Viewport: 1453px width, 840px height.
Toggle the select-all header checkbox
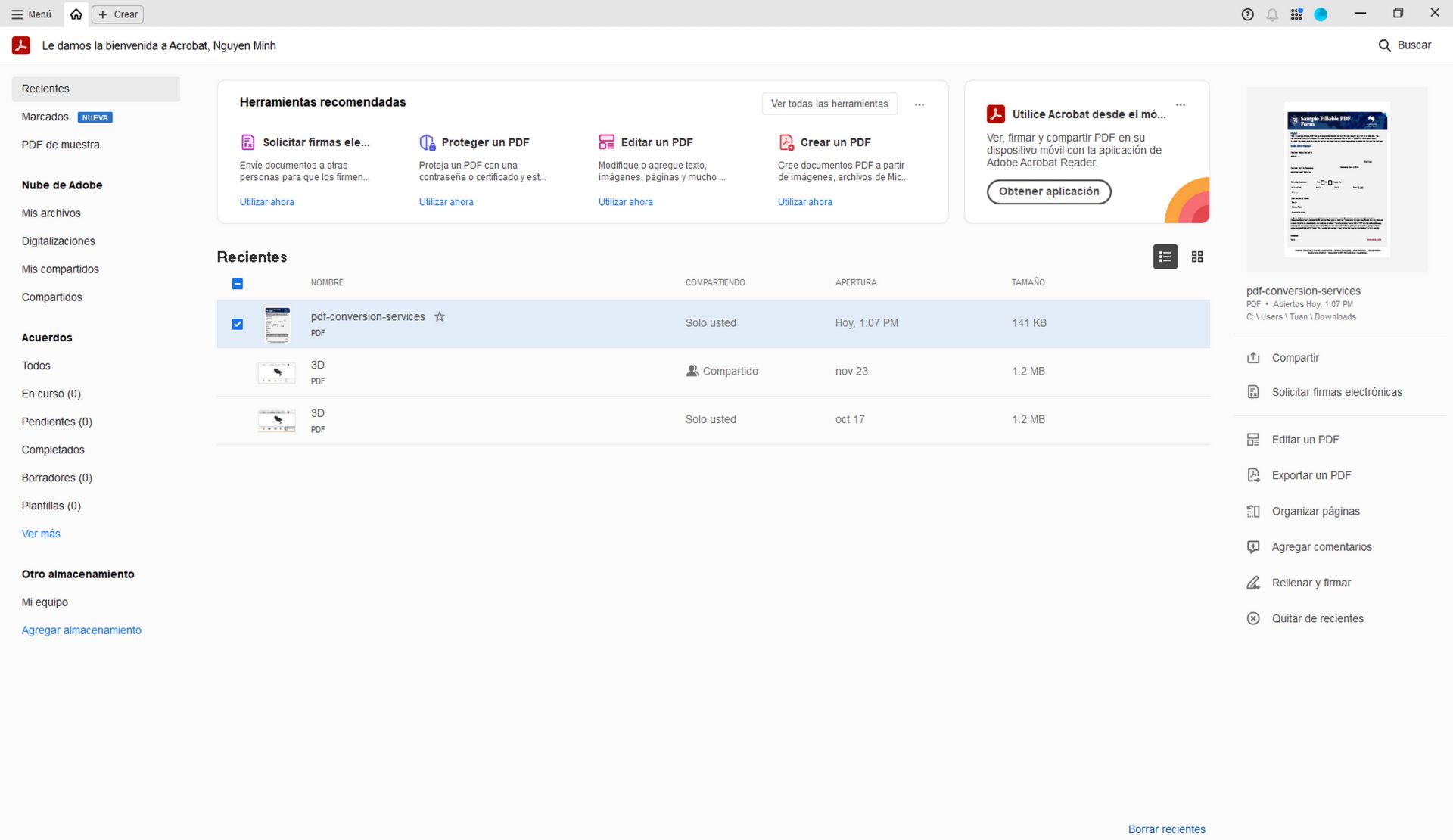(238, 284)
